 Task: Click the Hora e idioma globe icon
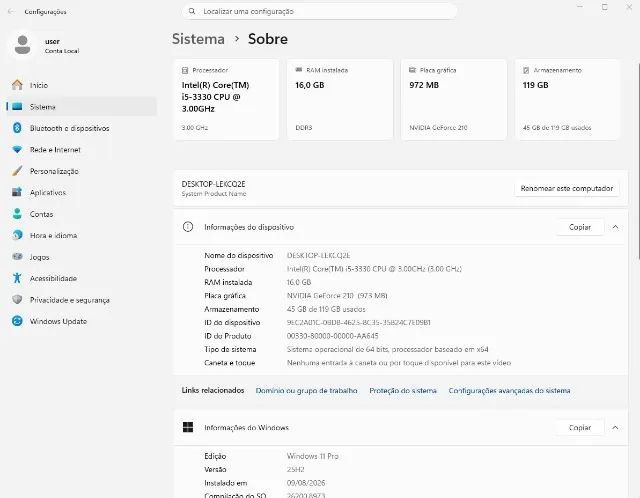pos(17,235)
